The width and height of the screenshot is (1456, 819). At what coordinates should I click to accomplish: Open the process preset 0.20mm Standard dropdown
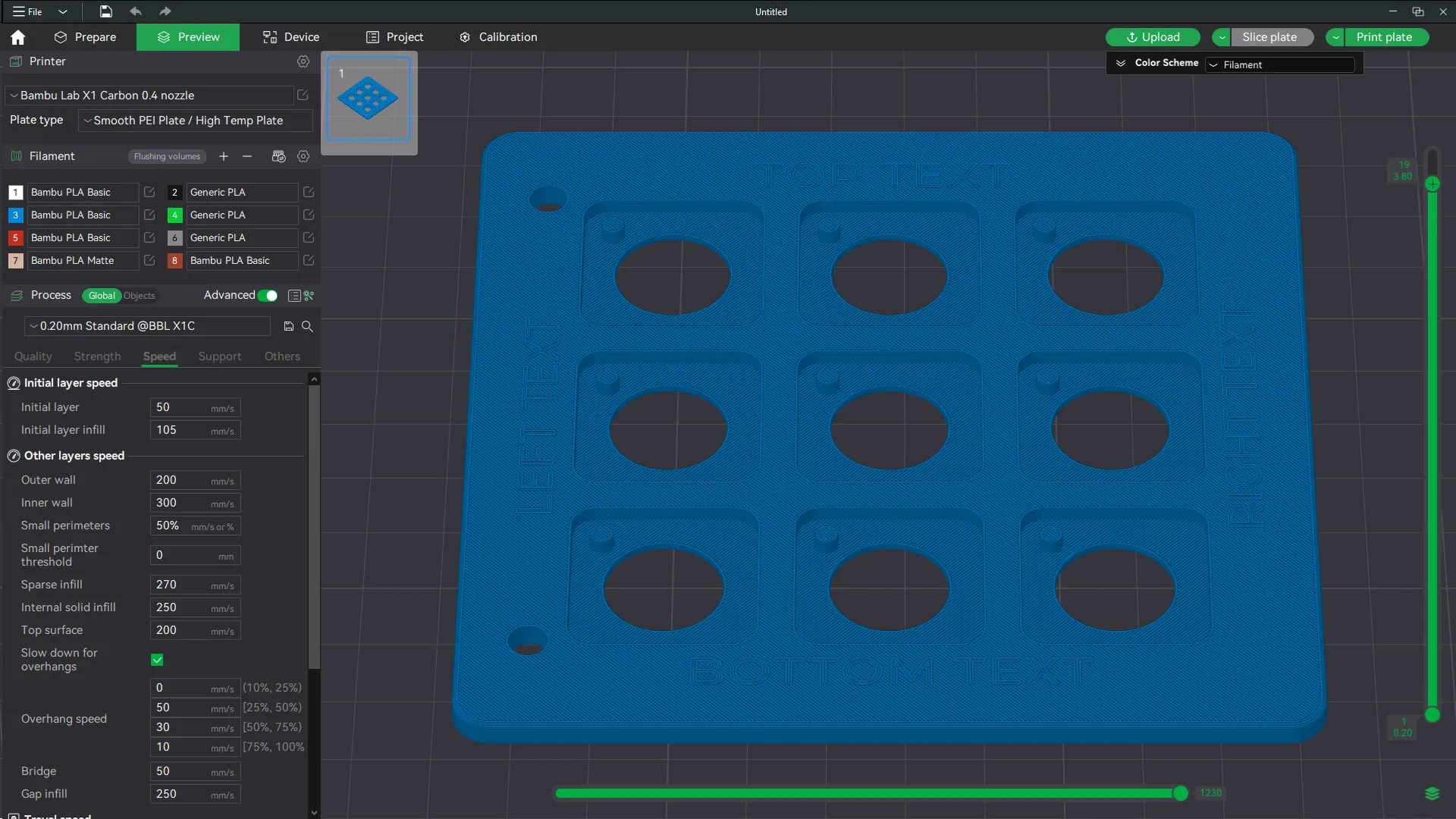point(148,326)
